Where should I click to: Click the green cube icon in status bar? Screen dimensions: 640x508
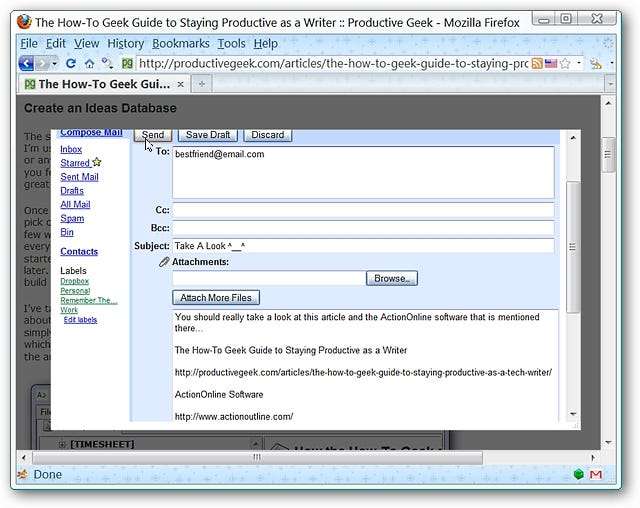(x=578, y=474)
